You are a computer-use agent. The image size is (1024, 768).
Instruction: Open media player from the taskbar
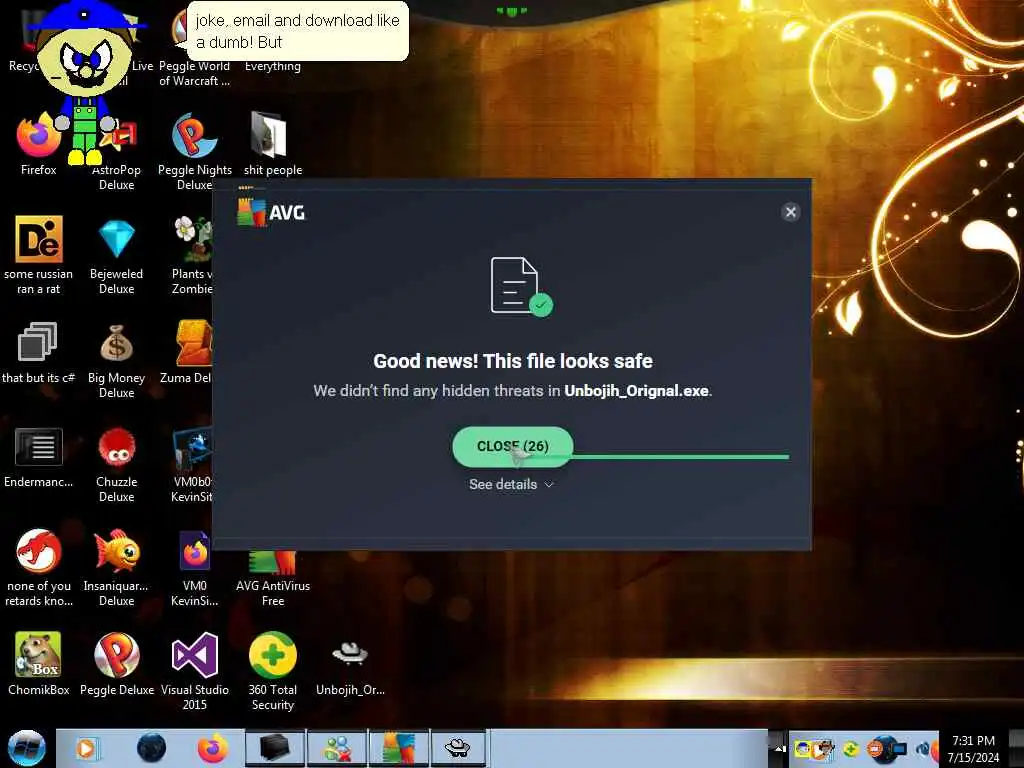(87, 748)
